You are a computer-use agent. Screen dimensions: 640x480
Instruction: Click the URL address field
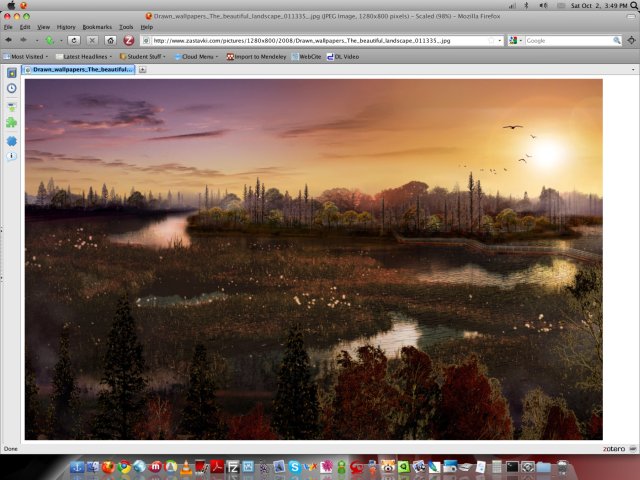click(x=318, y=41)
